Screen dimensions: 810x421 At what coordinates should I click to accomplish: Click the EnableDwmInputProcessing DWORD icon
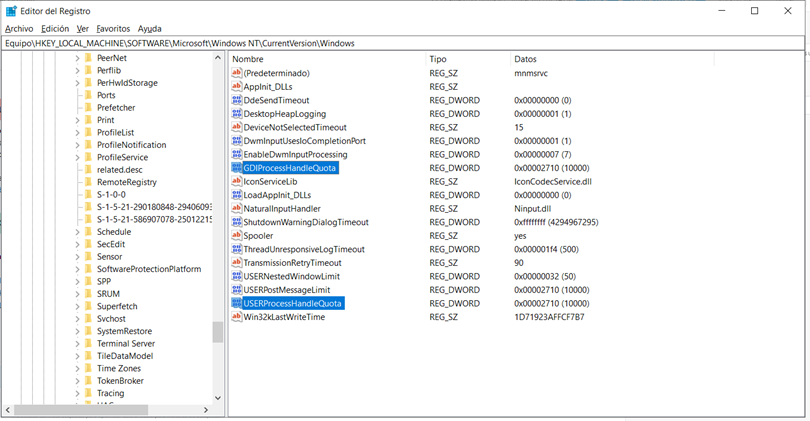point(237,154)
